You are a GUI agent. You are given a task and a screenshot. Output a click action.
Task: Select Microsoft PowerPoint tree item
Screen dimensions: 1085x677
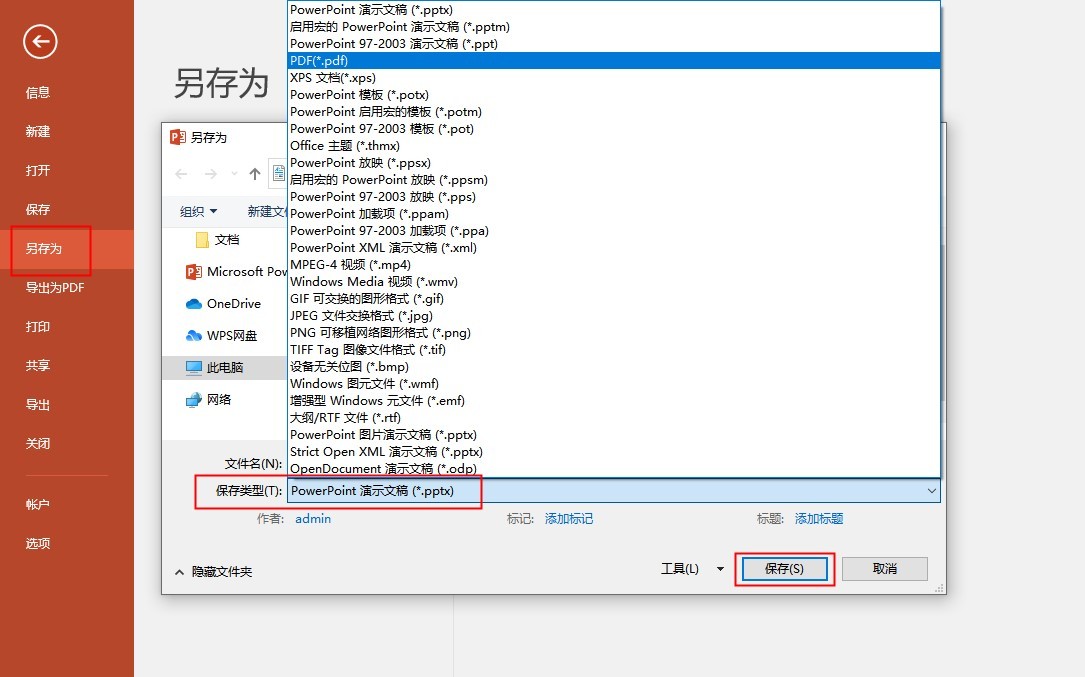(x=235, y=272)
